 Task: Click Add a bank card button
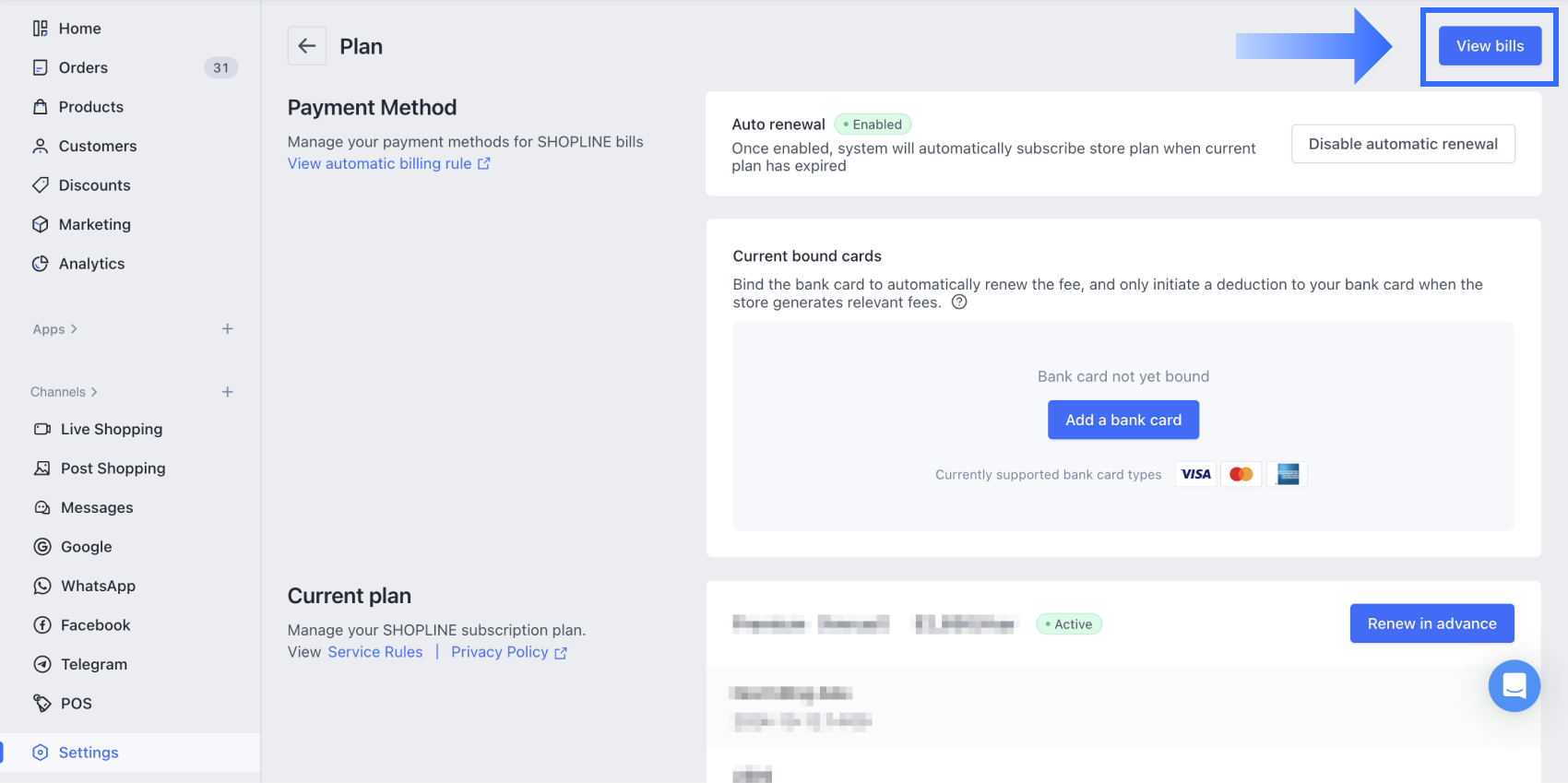(x=1123, y=420)
